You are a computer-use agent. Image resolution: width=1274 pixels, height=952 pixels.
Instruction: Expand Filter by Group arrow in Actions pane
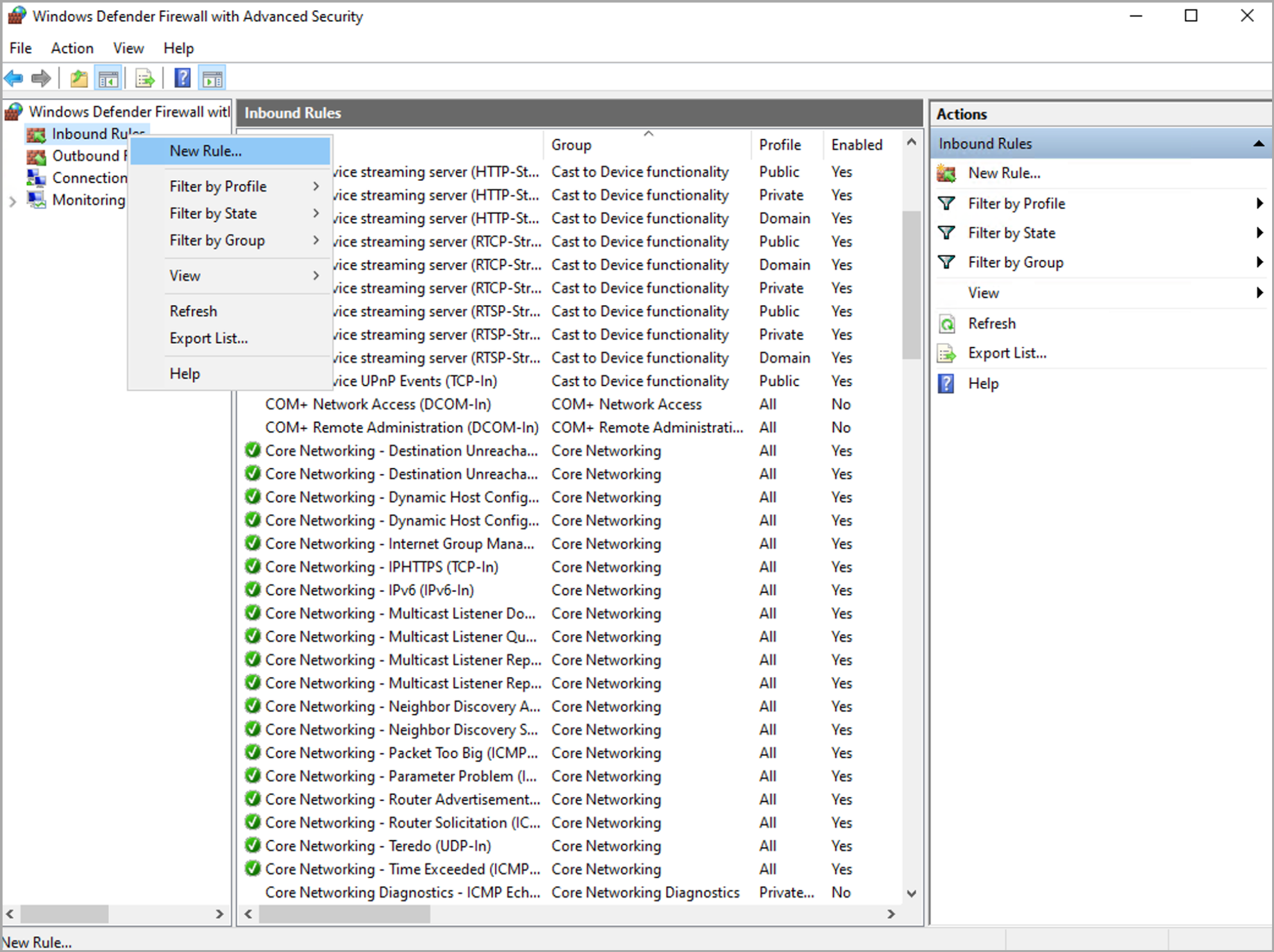coord(1259,262)
